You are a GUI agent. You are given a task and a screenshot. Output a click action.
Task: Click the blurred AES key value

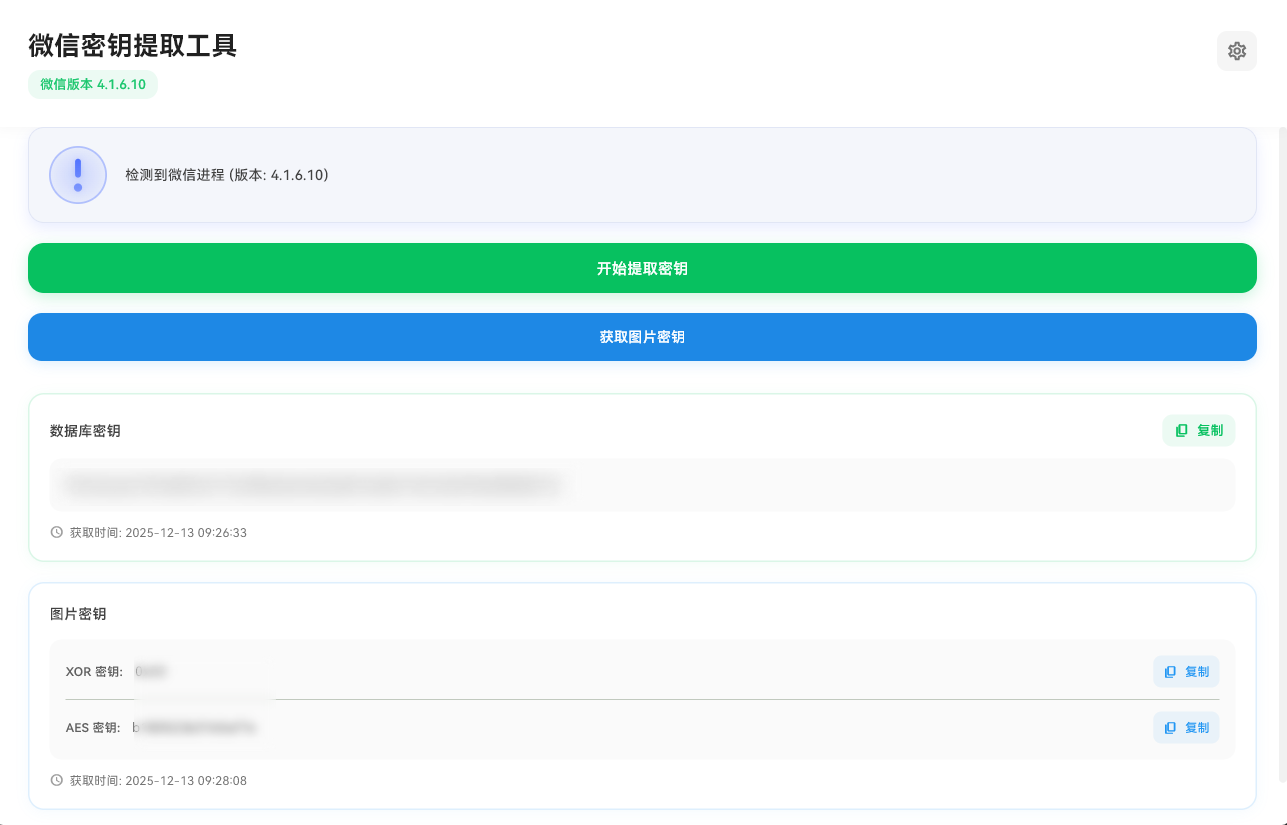(x=195, y=728)
